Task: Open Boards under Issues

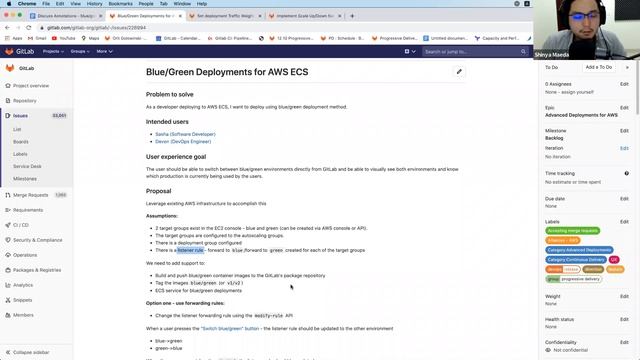Action: tap(21, 142)
